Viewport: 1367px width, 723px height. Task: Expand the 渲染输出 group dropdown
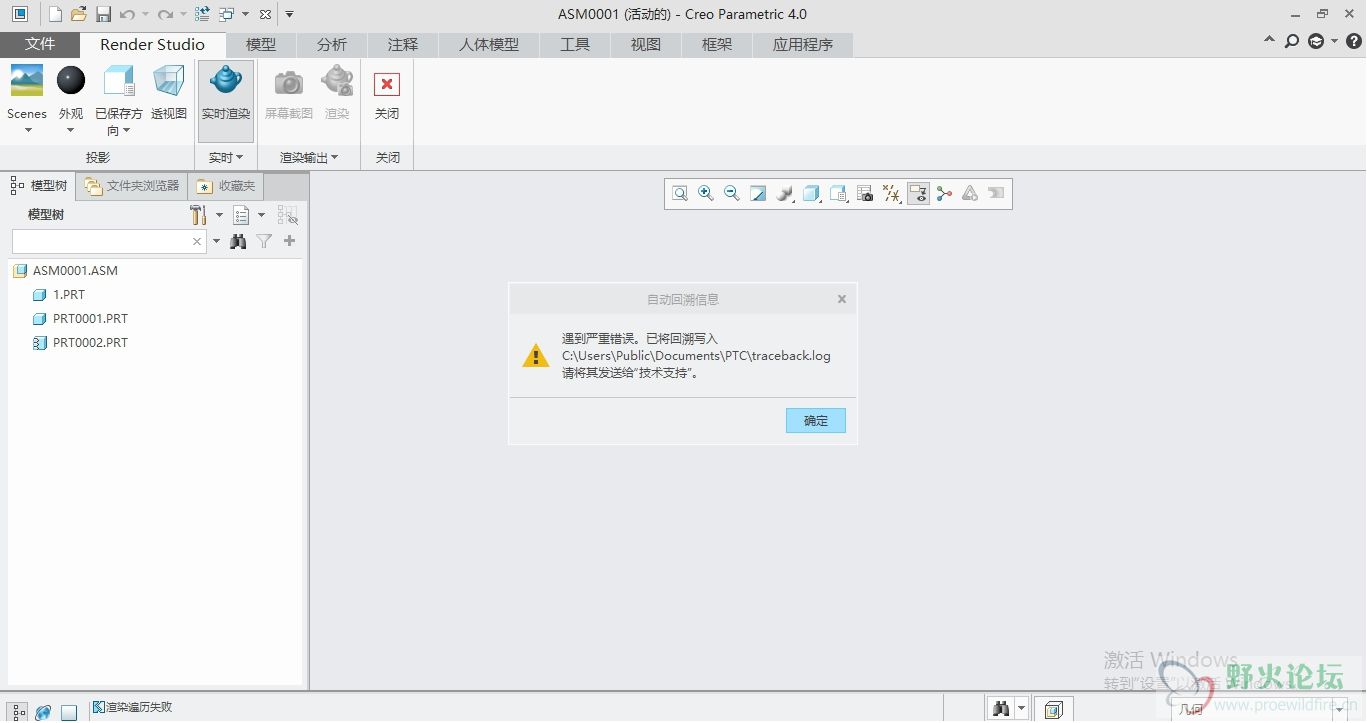coord(309,157)
